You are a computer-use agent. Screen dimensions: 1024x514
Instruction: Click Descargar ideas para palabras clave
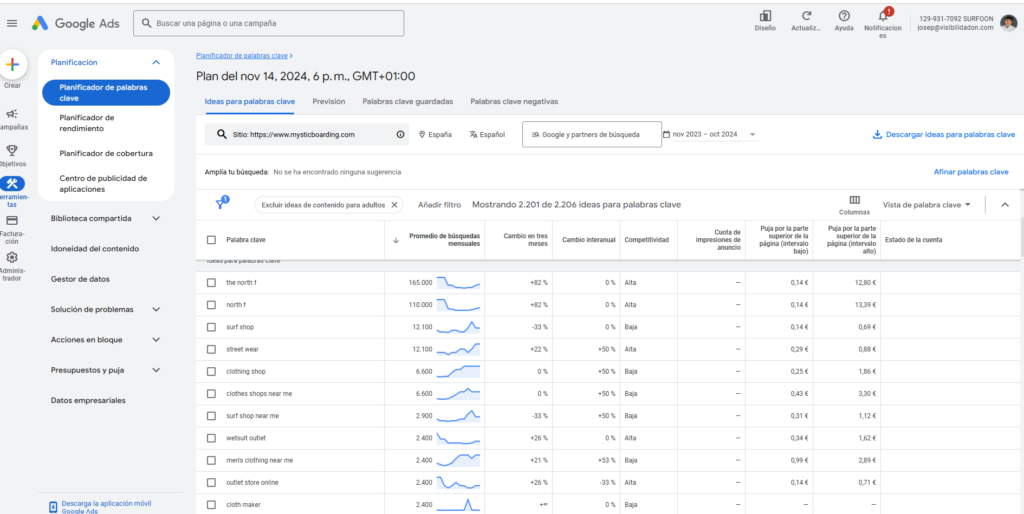(x=943, y=134)
